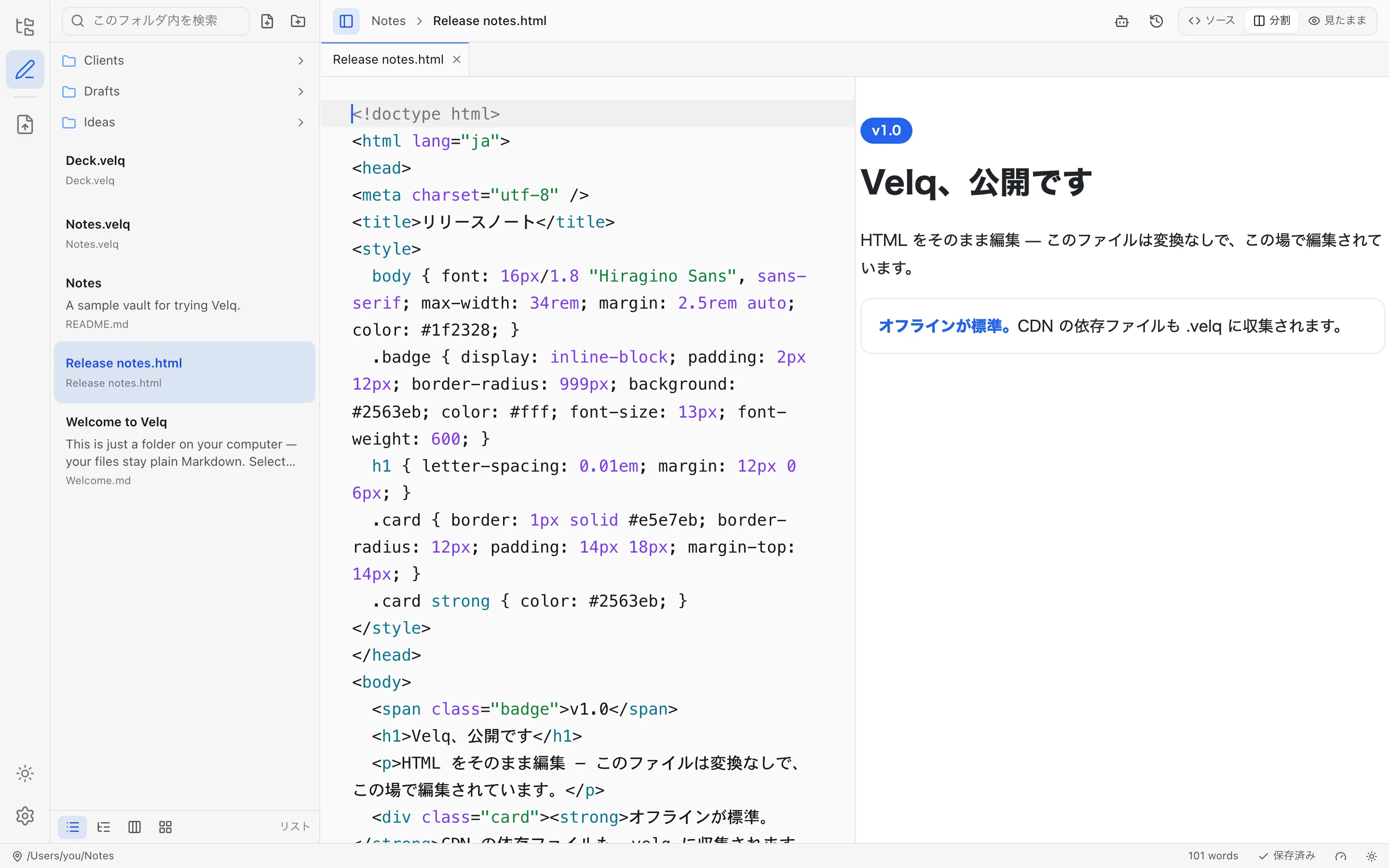Click the gauge icon in status bar
1389x868 pixels.
click(1341, 856)
